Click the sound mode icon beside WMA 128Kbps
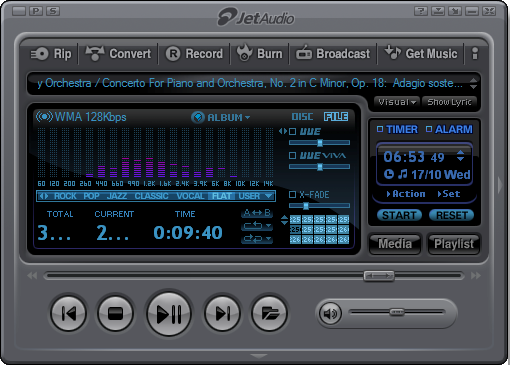 pos(44,117)
